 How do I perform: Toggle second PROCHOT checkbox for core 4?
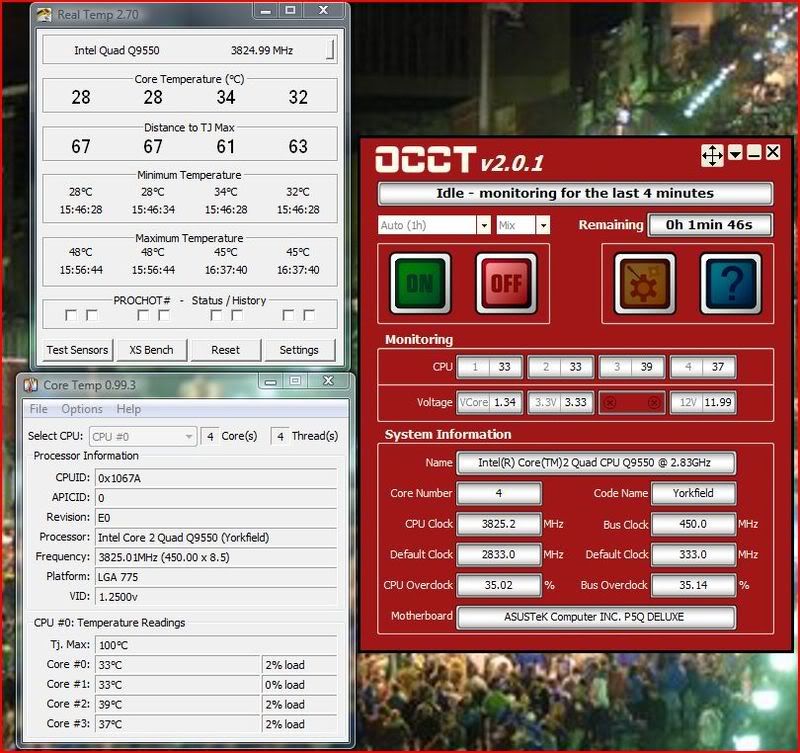[x=309, y=315]
